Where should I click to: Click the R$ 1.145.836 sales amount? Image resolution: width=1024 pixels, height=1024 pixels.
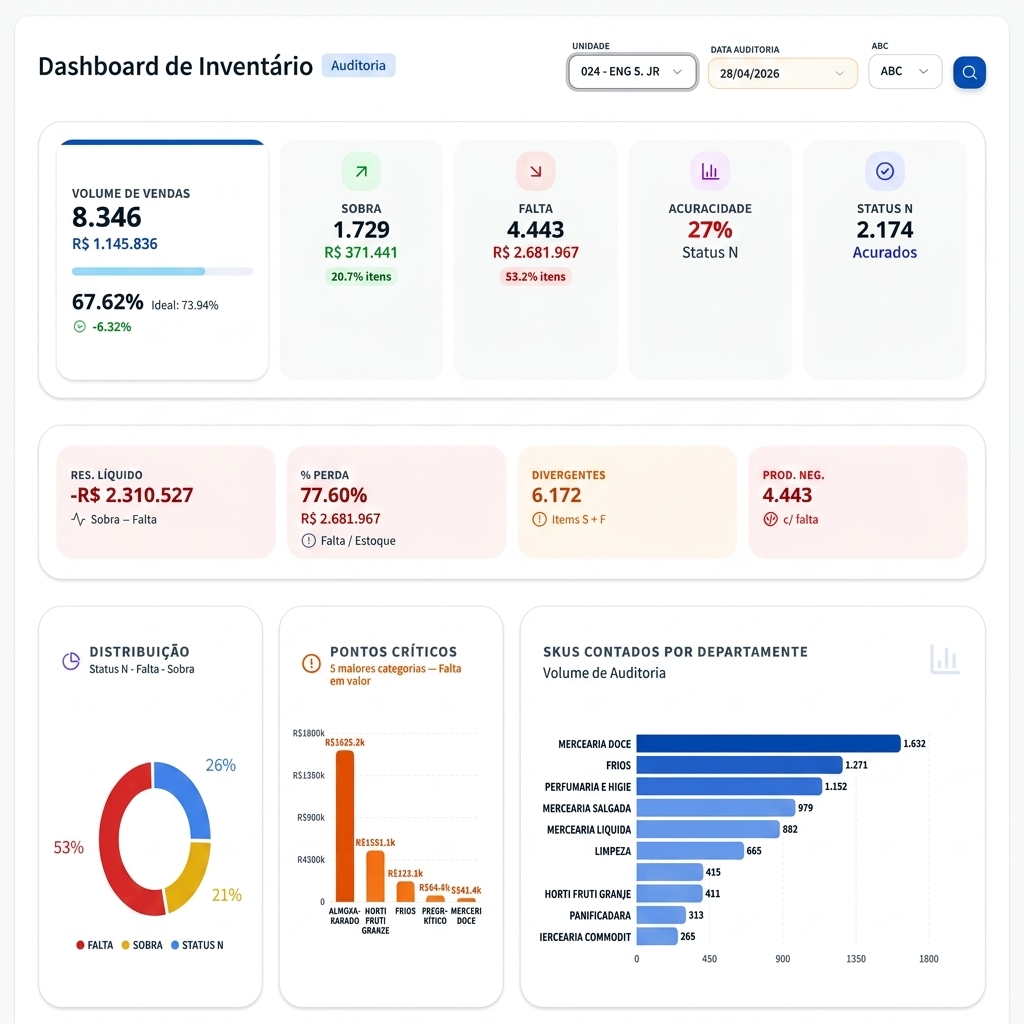tap(115, 244)
